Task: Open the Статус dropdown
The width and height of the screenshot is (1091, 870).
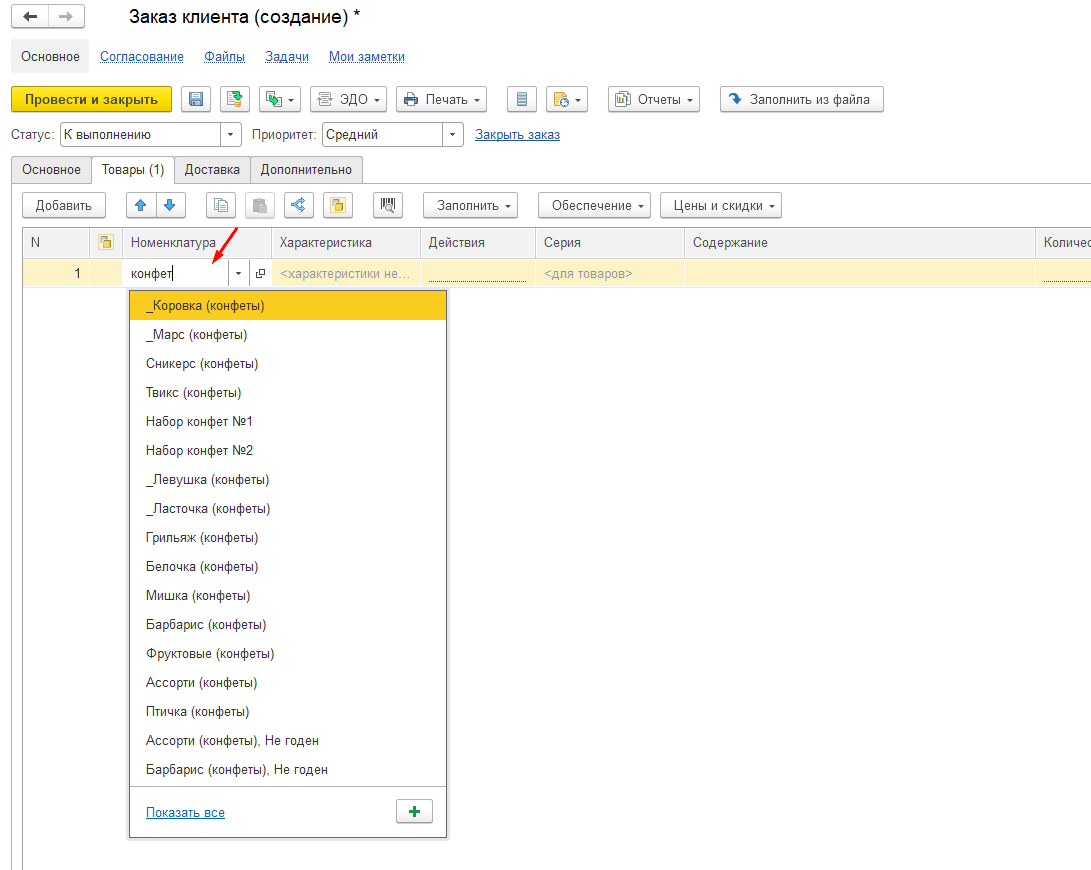Action: [x=232, y=134]
